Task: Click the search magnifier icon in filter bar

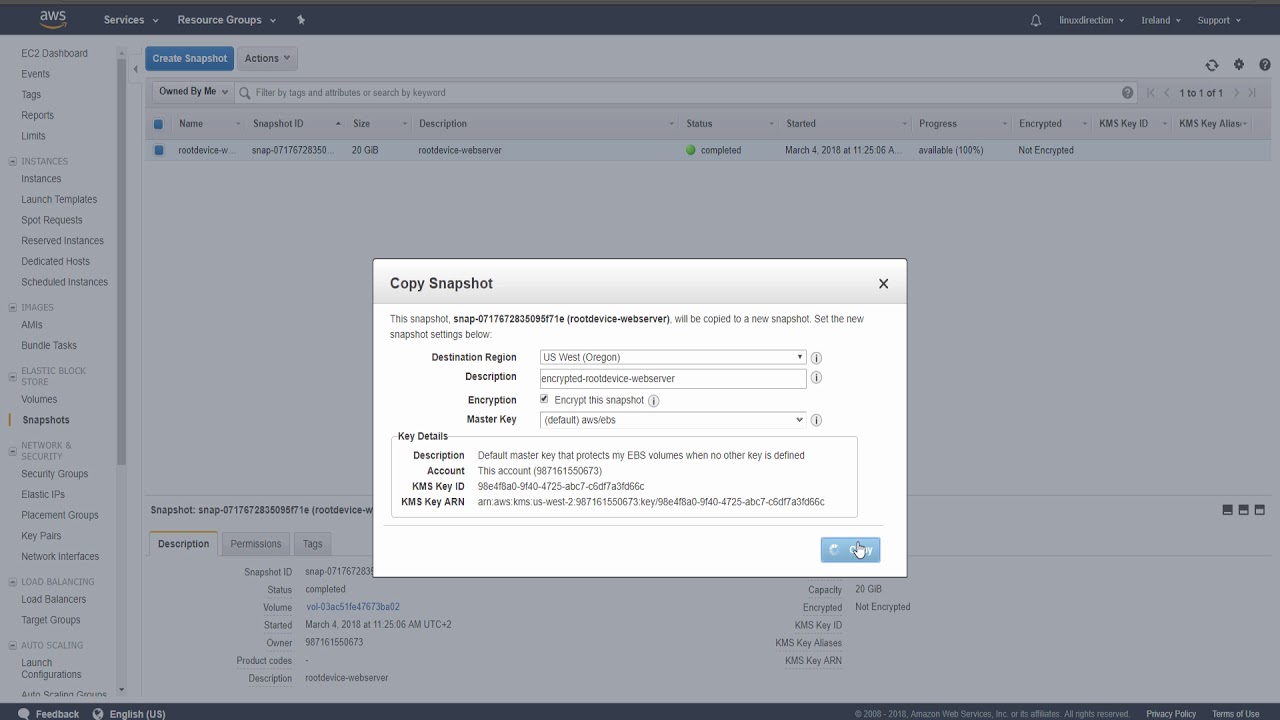Action: (245, 93)
